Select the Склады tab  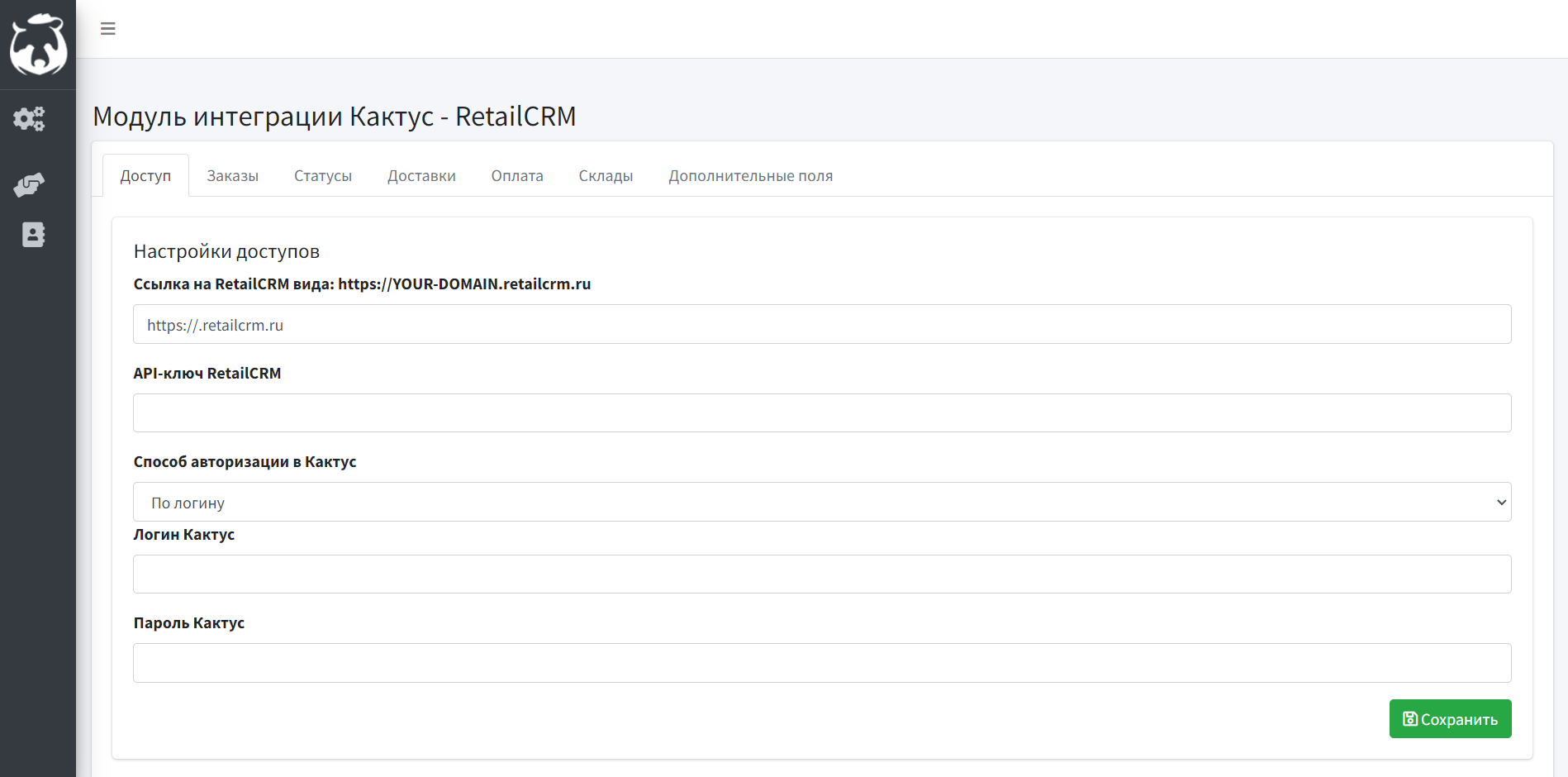pos(606,175)
